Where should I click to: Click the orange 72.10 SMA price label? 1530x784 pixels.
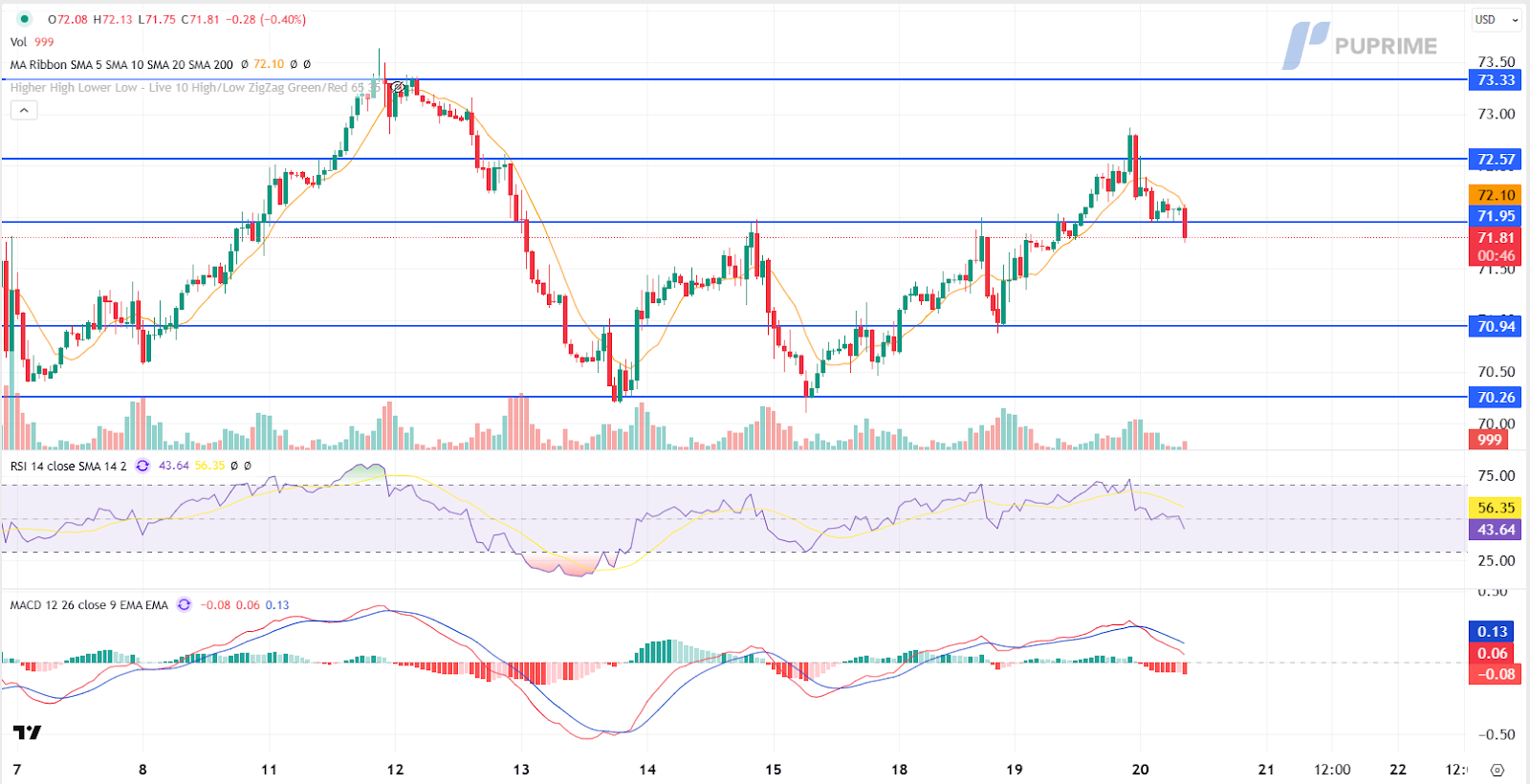[1495, 195]
